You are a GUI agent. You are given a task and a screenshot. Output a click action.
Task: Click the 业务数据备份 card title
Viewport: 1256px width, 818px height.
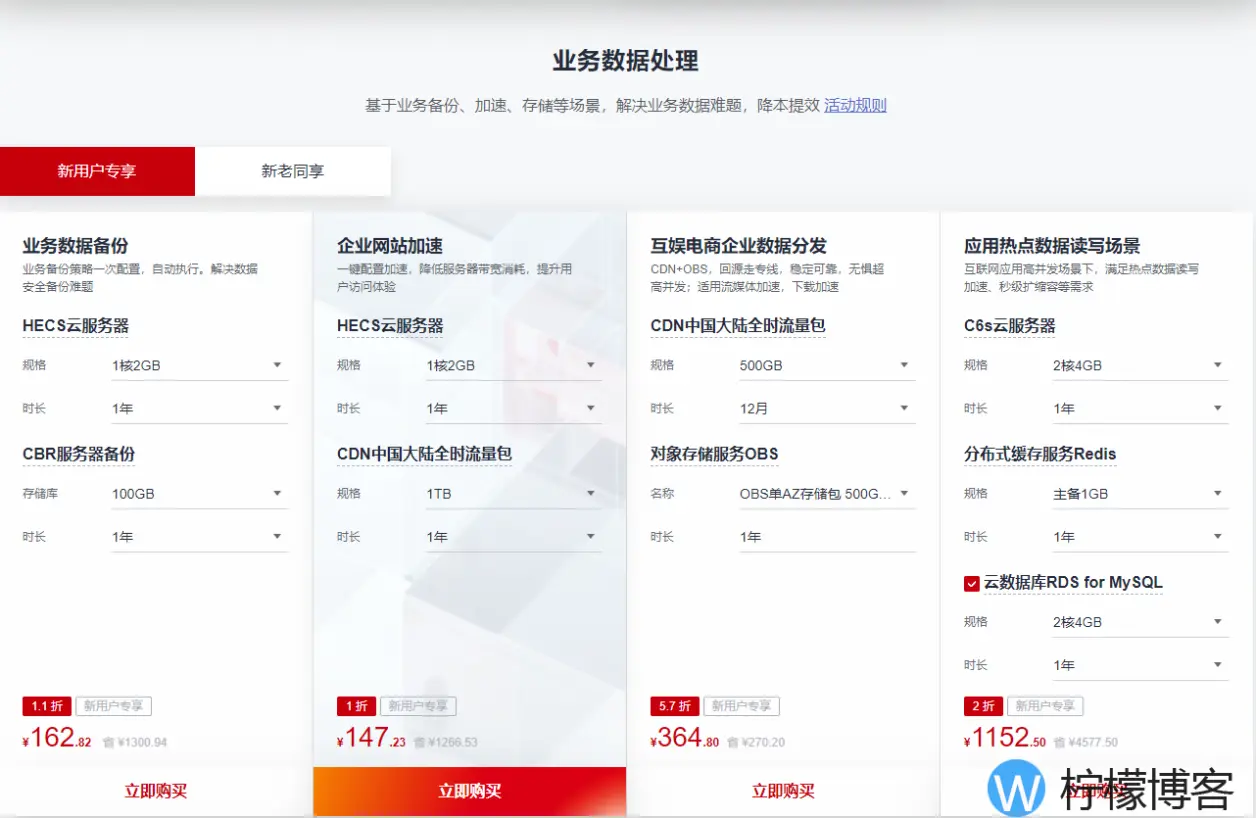coord(76,246)
